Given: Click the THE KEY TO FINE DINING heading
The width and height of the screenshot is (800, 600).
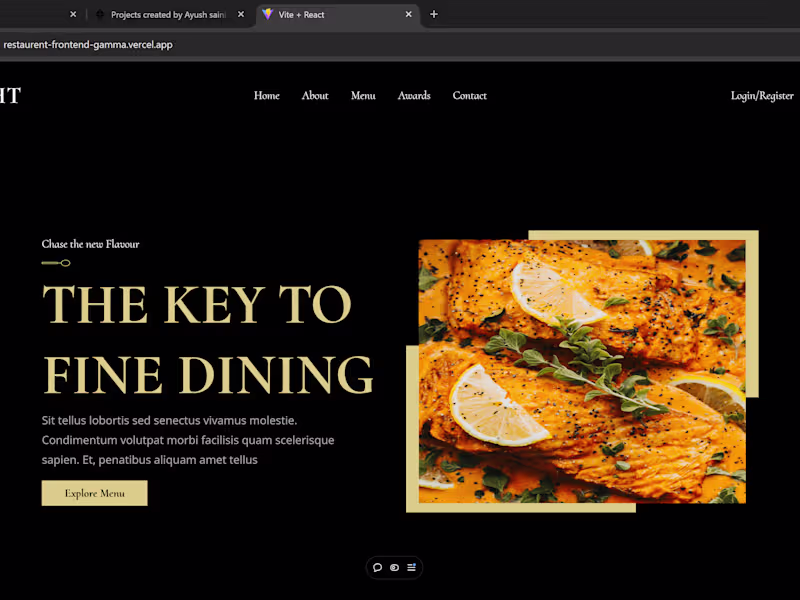Looking at the screenshot, I should tap(208, 339).
